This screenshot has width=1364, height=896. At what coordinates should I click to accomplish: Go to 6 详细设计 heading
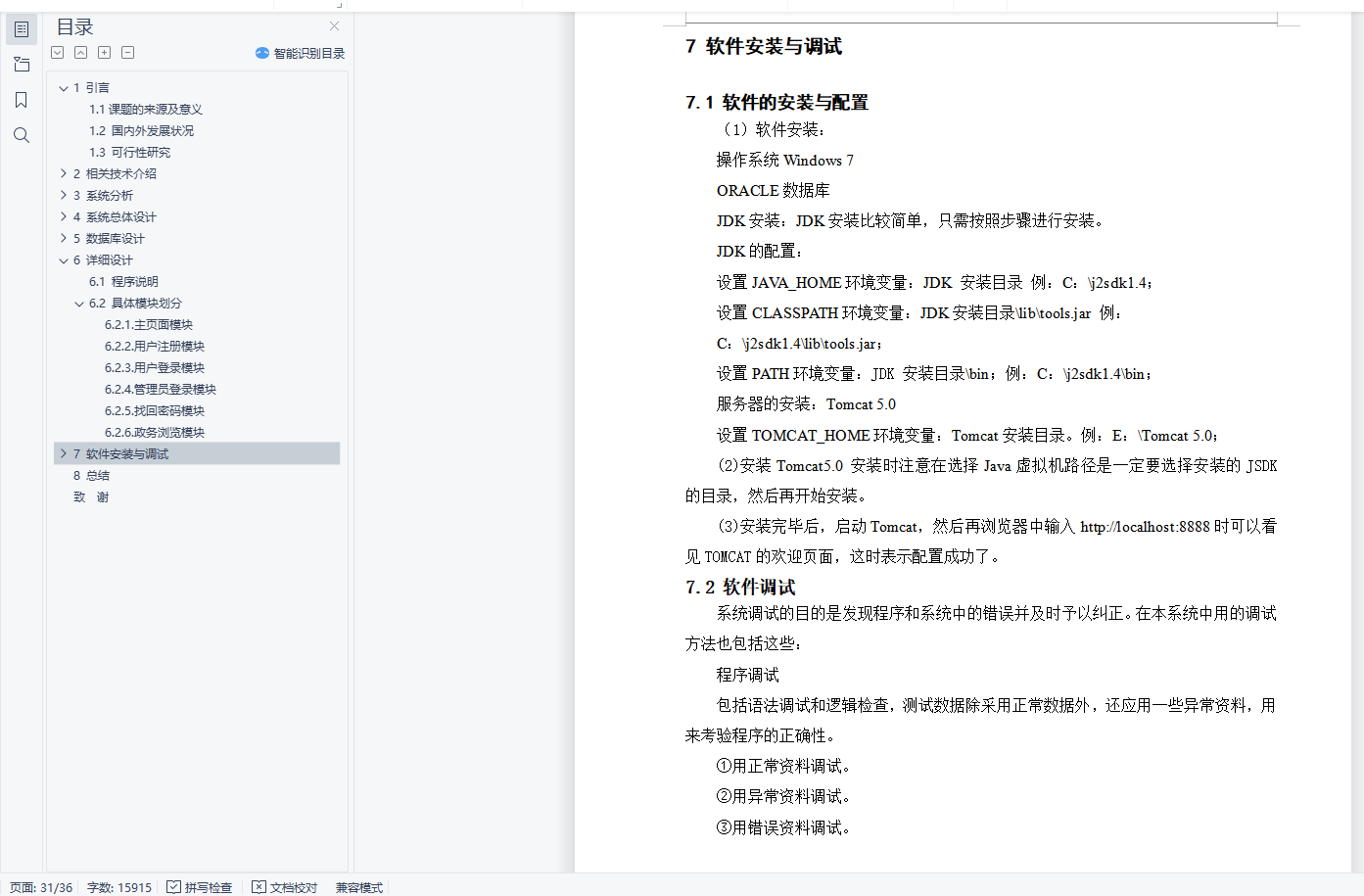coord(103,260)
